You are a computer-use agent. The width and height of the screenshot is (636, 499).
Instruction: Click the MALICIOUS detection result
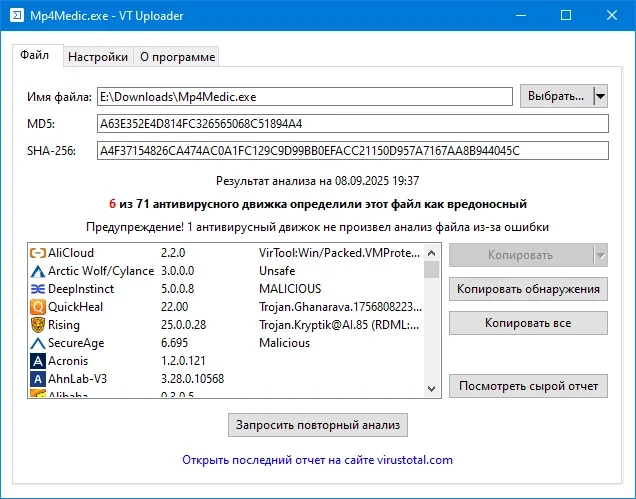click(x=290, y=289)
